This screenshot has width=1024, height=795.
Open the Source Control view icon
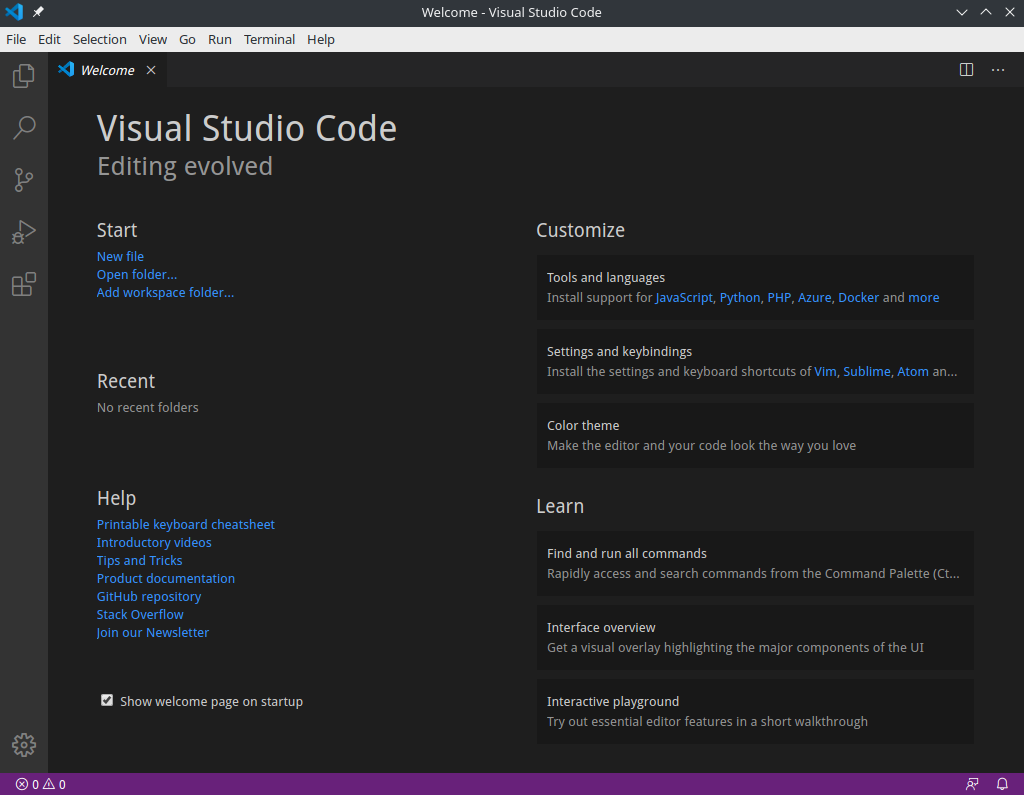[x=24, y=180]
